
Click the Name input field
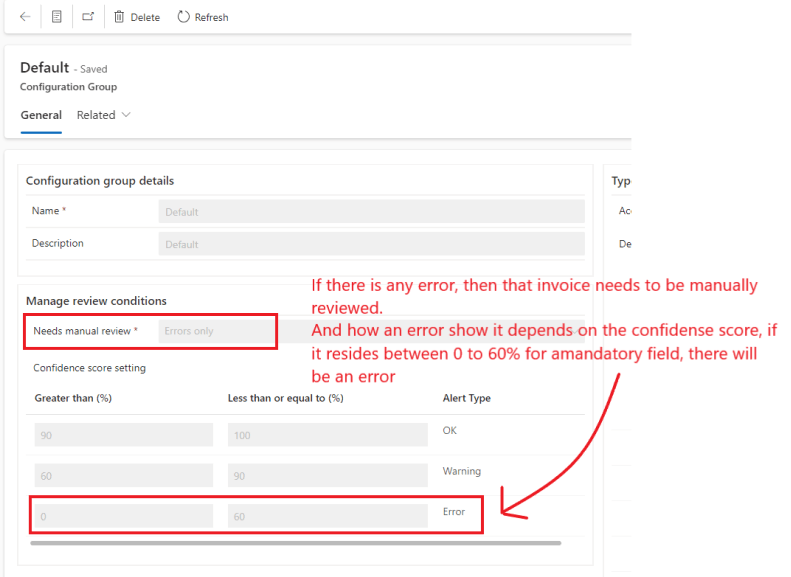coord(371,212)
